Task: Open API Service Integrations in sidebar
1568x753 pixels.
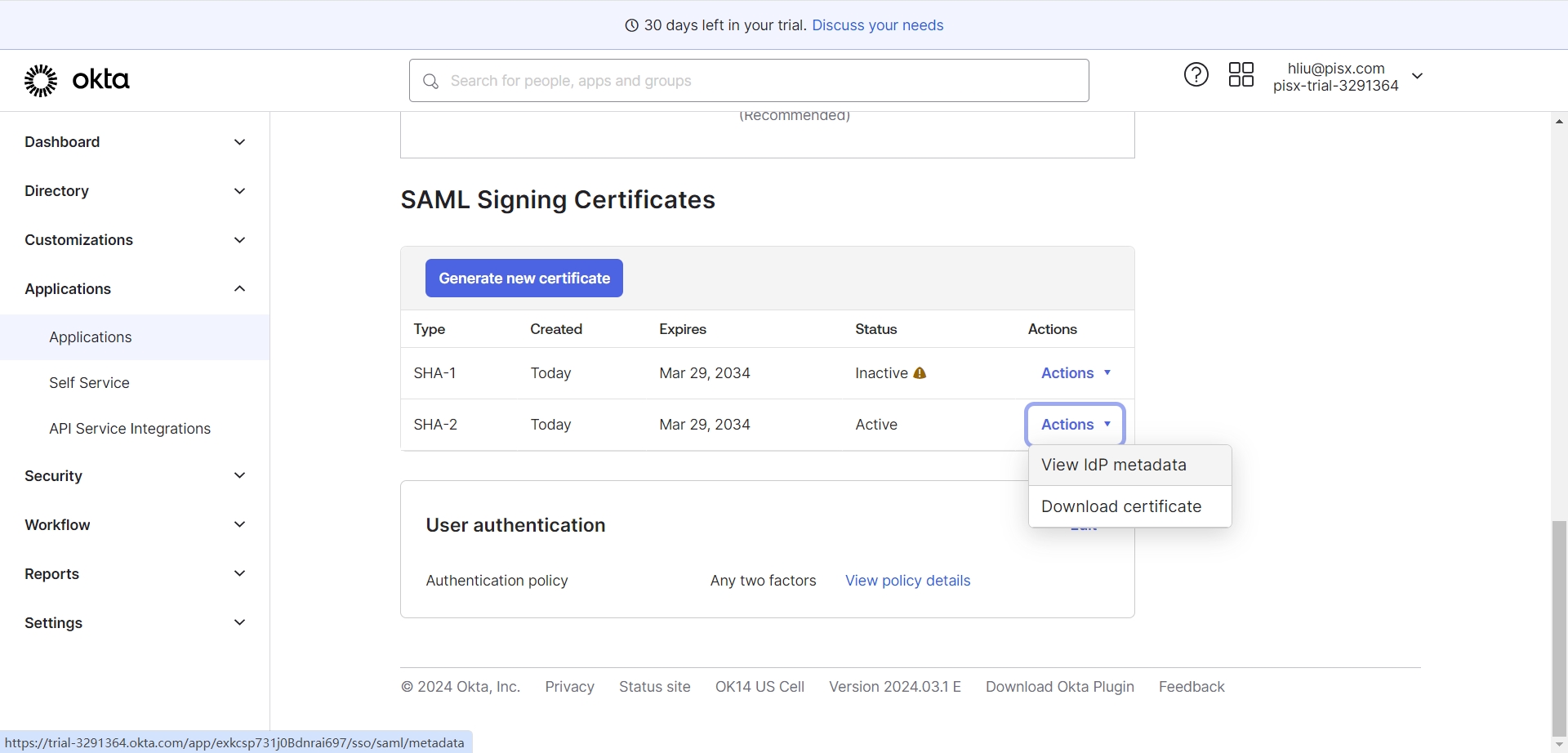Action: (130, 429)
